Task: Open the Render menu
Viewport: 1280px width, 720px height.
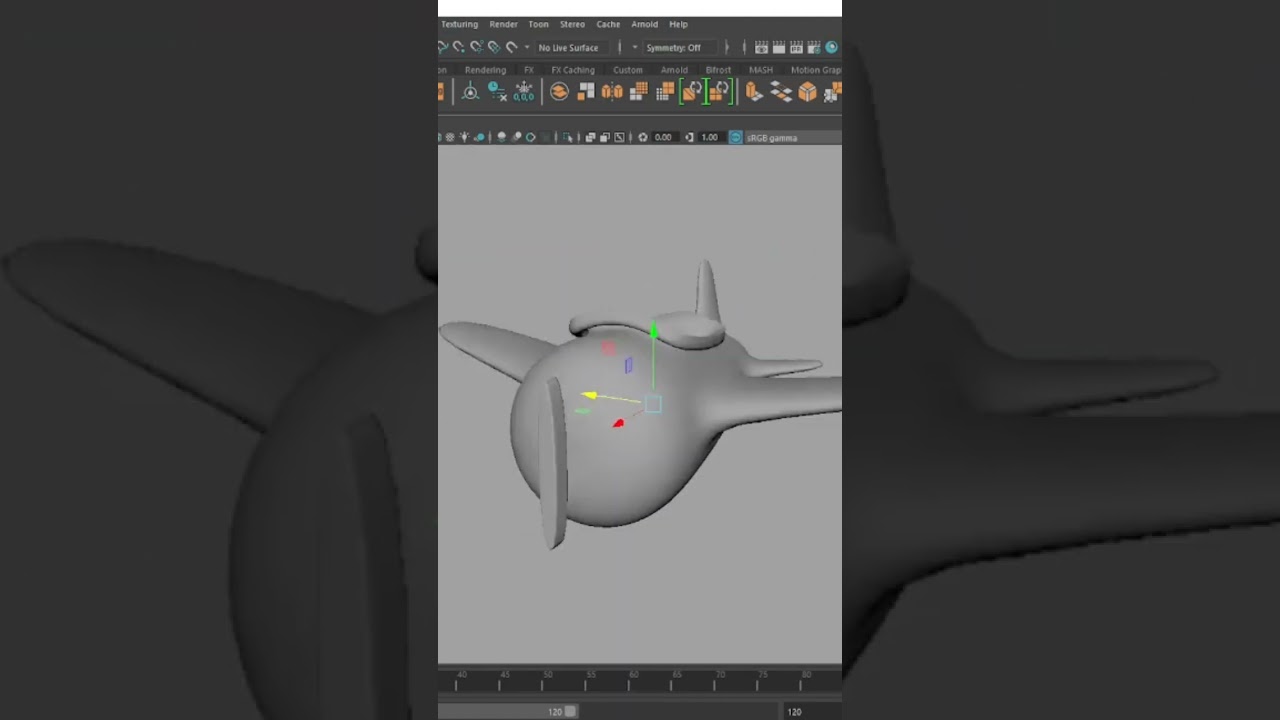Action: point(503,24)
